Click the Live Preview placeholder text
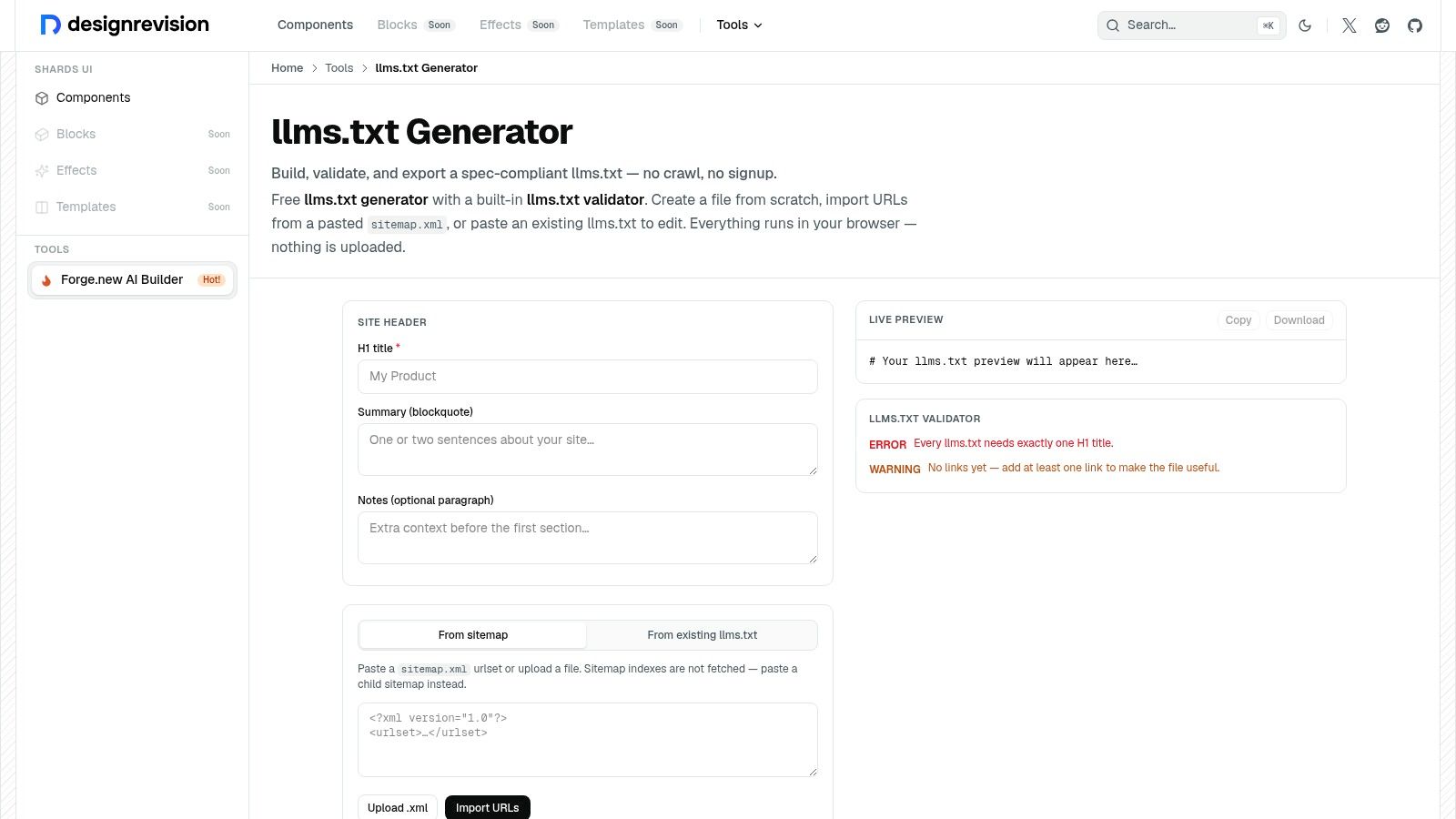This screenshot has width=1456, height=819. pos(1003,361)
